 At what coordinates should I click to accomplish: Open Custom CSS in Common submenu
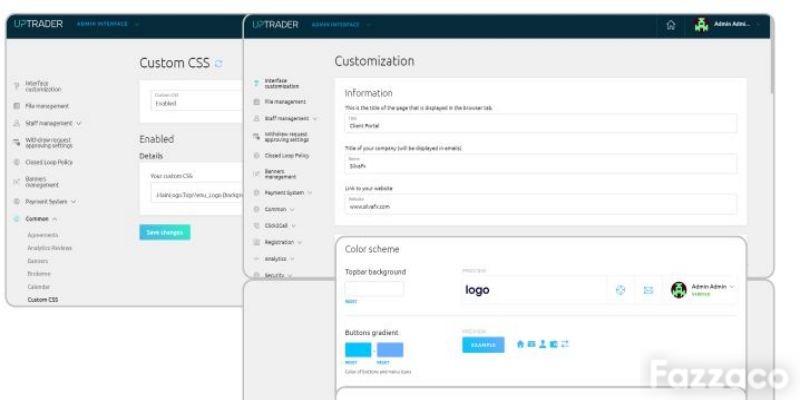(42, 299)
